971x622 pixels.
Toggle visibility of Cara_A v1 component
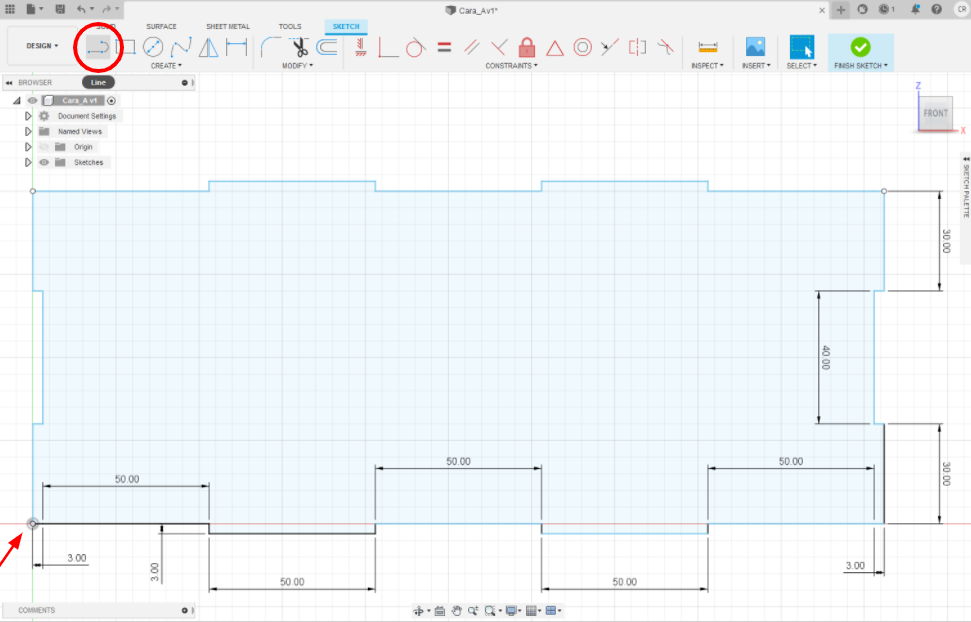[32, 100]
